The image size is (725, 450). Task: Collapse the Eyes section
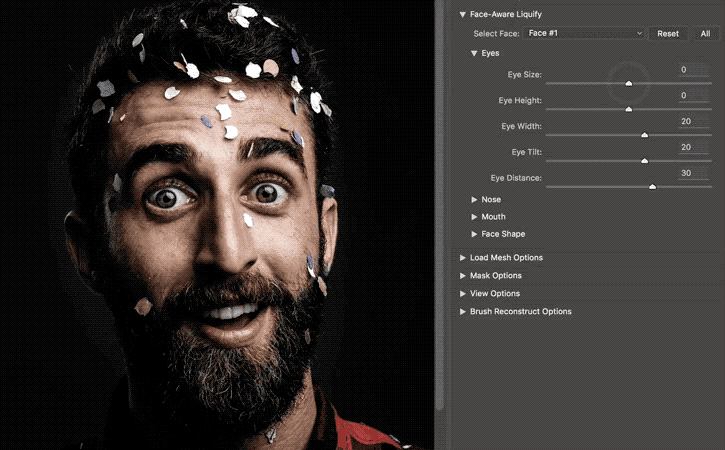coord(475,53)
